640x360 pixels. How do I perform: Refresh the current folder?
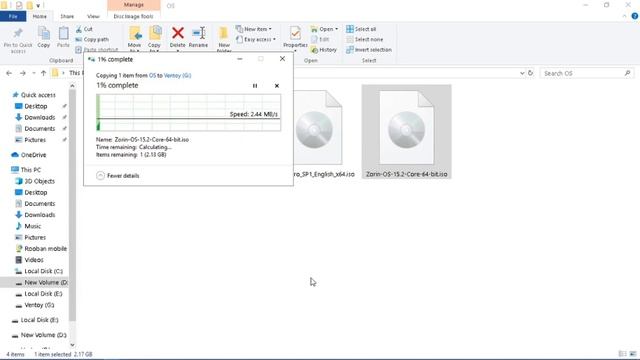pyautogui.click(x=530, y=73)
